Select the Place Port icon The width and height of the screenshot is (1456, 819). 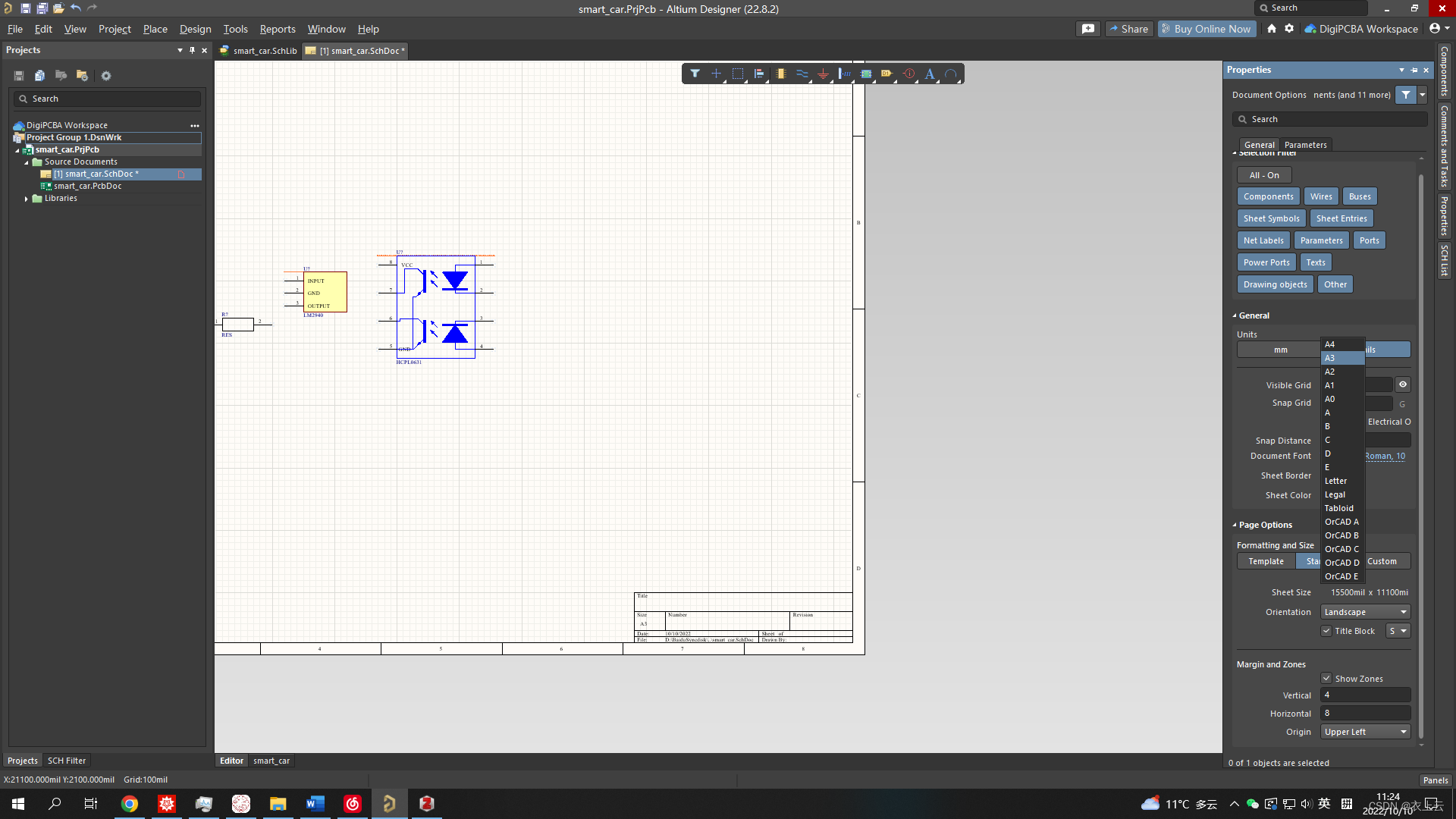pyautogui.click(x=886, y=74)
